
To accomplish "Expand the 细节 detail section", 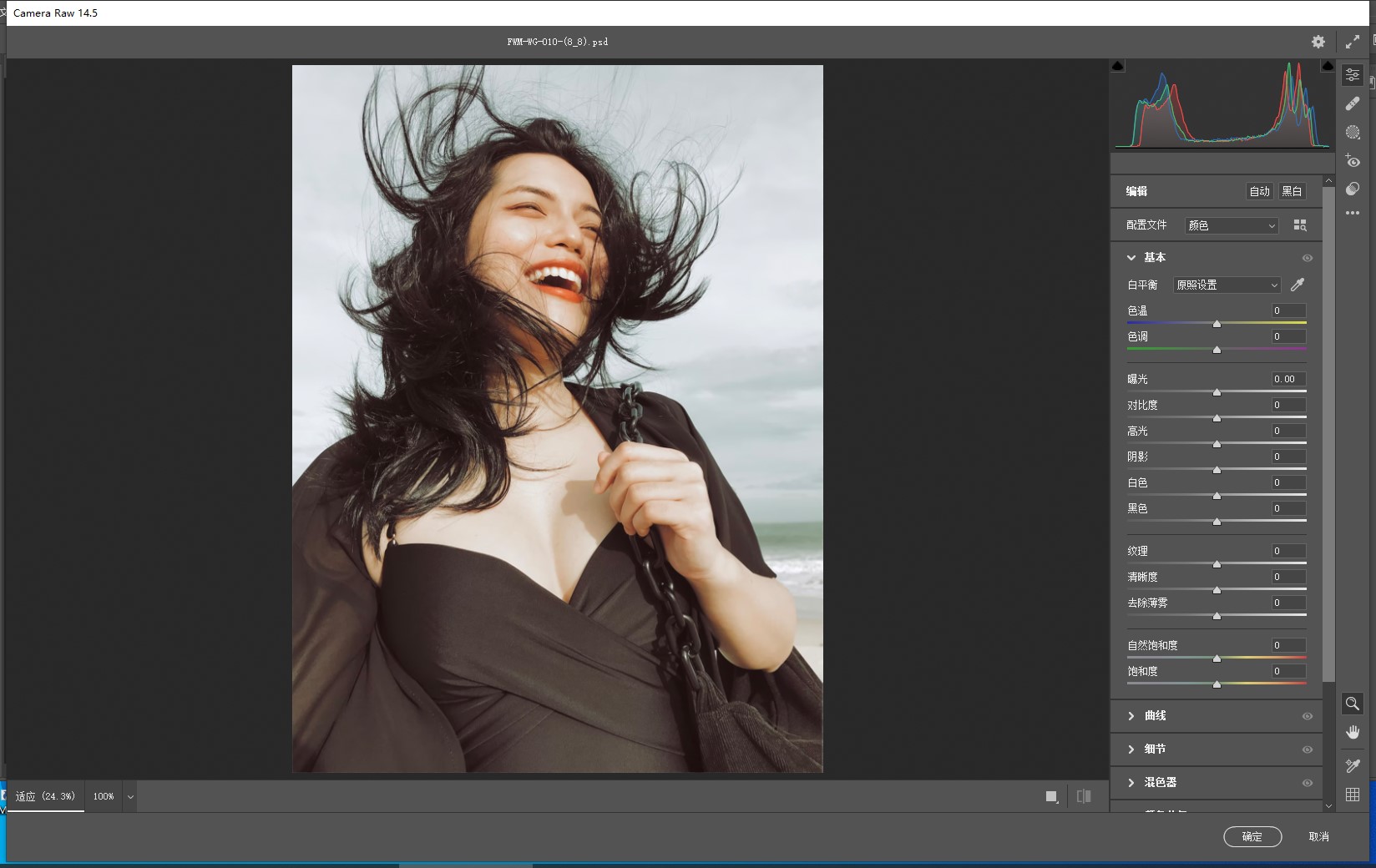I will click(x=1156, y=749).
